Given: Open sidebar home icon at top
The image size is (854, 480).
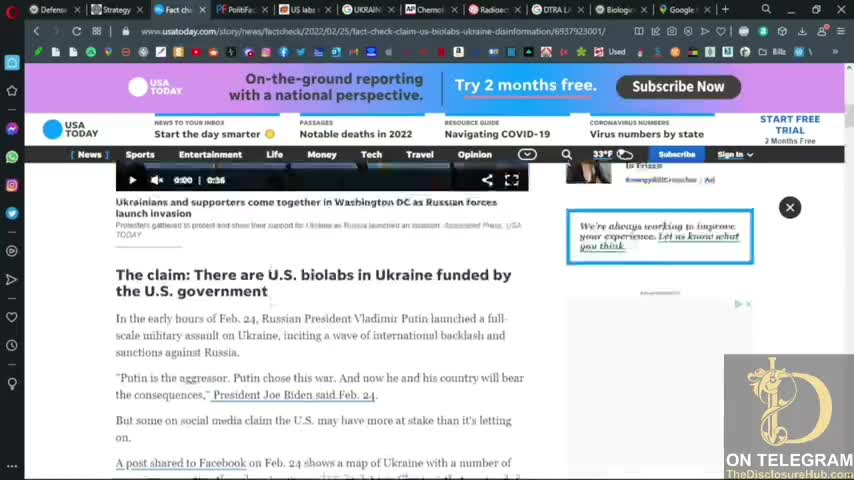Looking at the screenshot, I should [12, 63].
